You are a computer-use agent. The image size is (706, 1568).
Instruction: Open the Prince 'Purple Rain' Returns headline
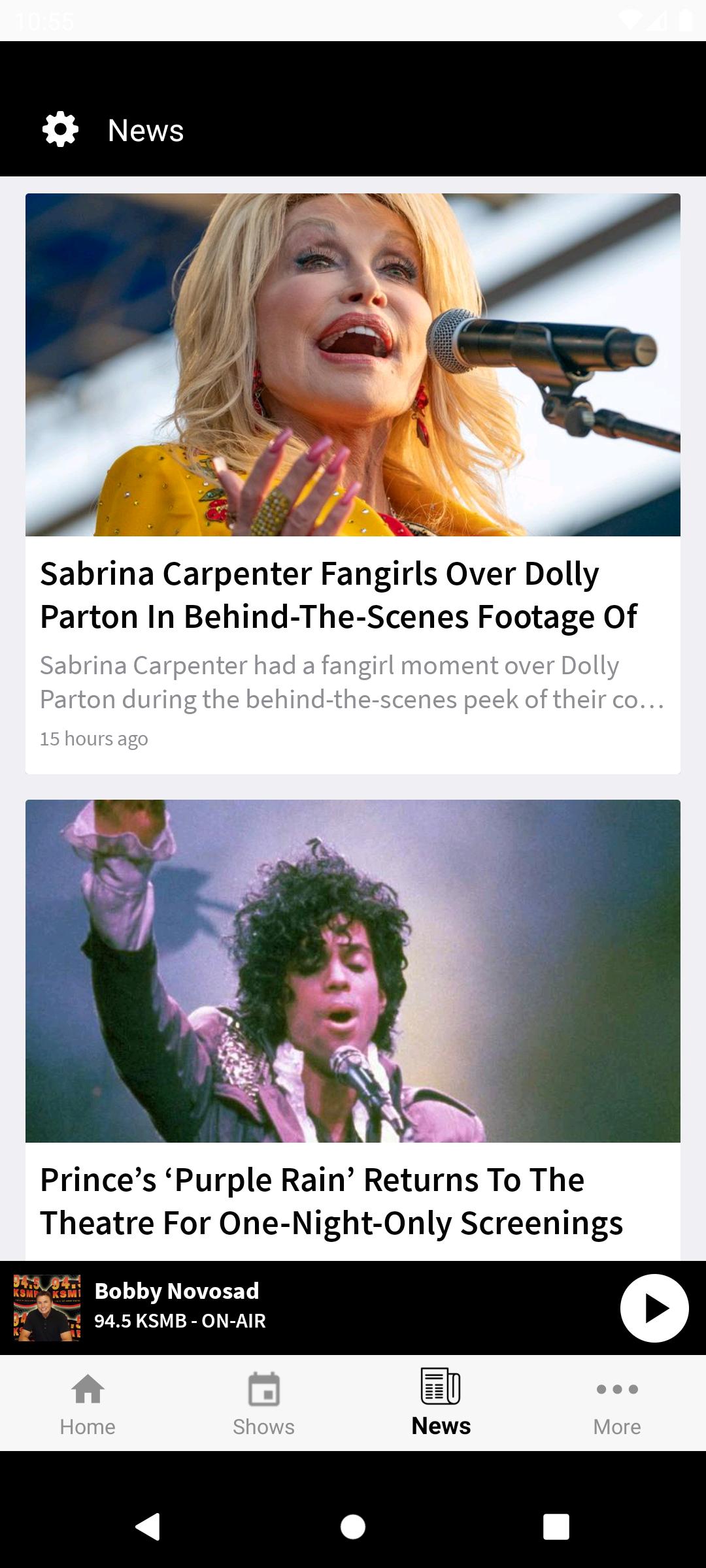(331, 1201)
